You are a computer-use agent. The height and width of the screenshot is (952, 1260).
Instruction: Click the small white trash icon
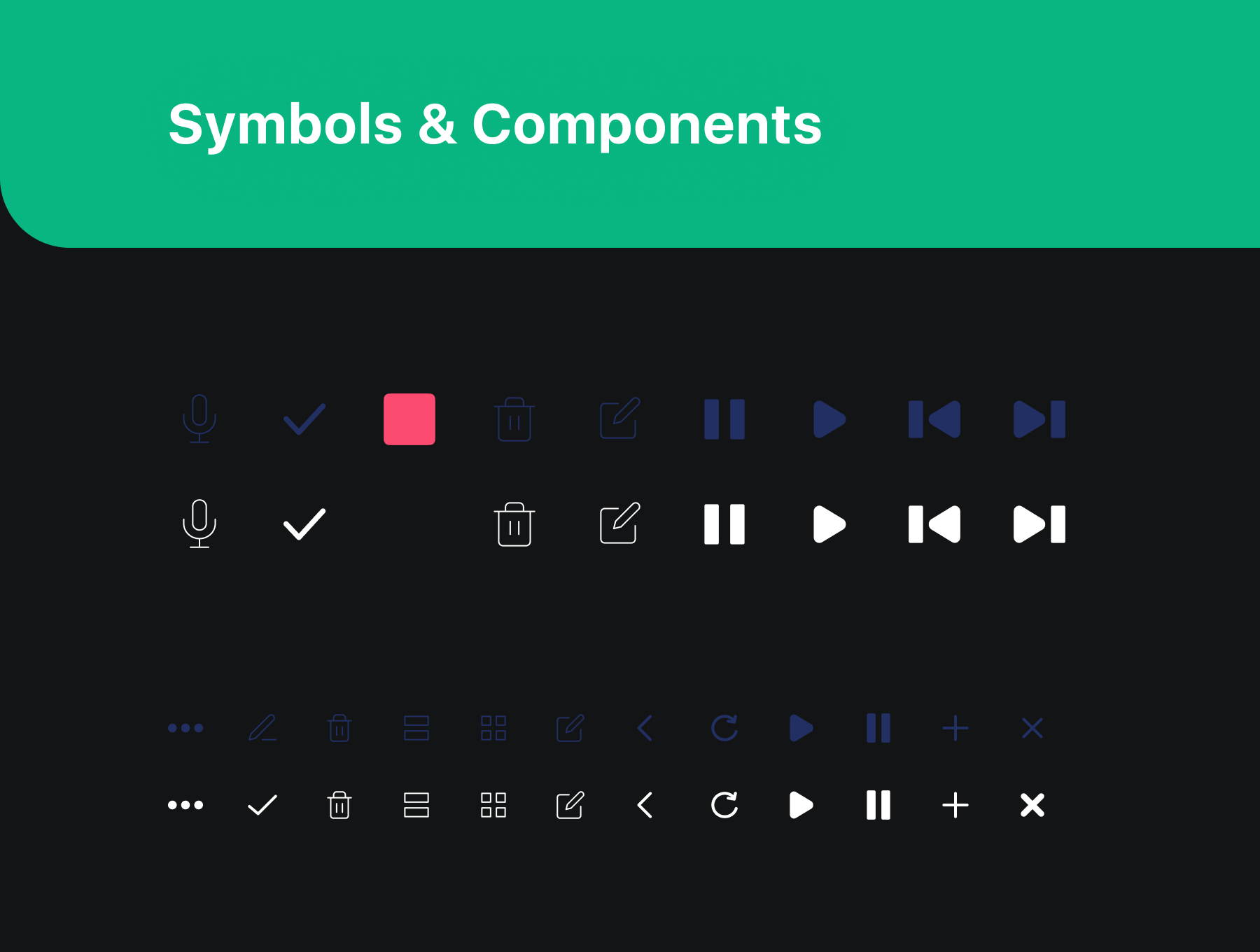[339, 805]
